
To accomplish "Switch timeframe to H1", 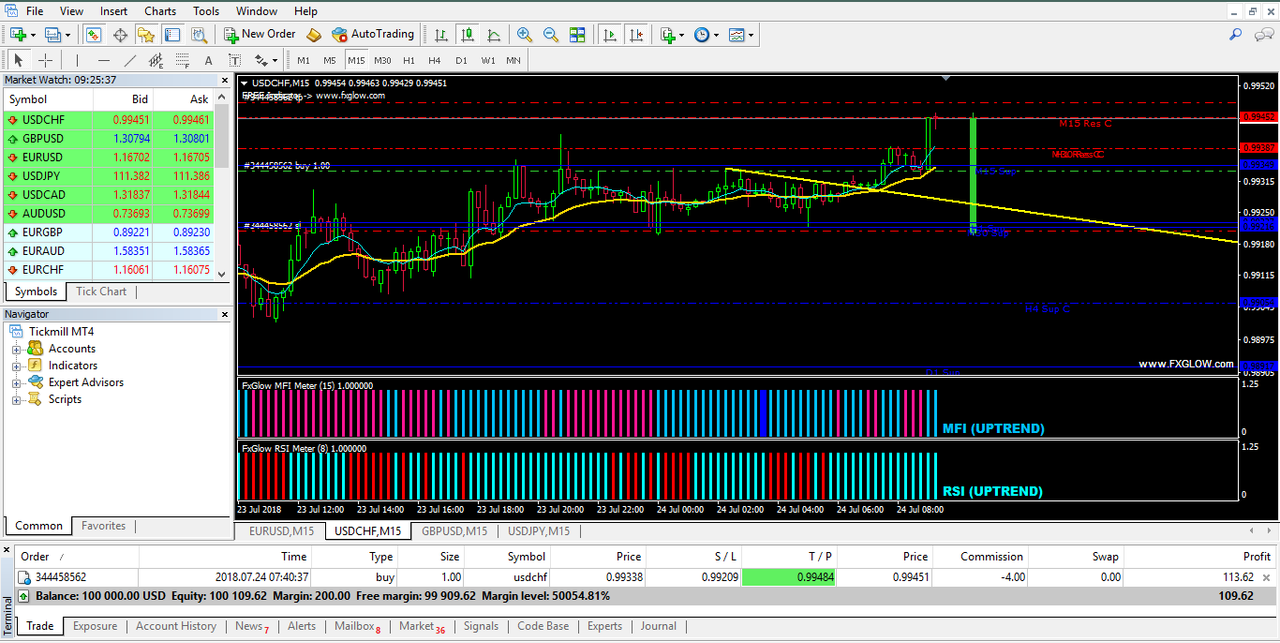I will point(408,60).
